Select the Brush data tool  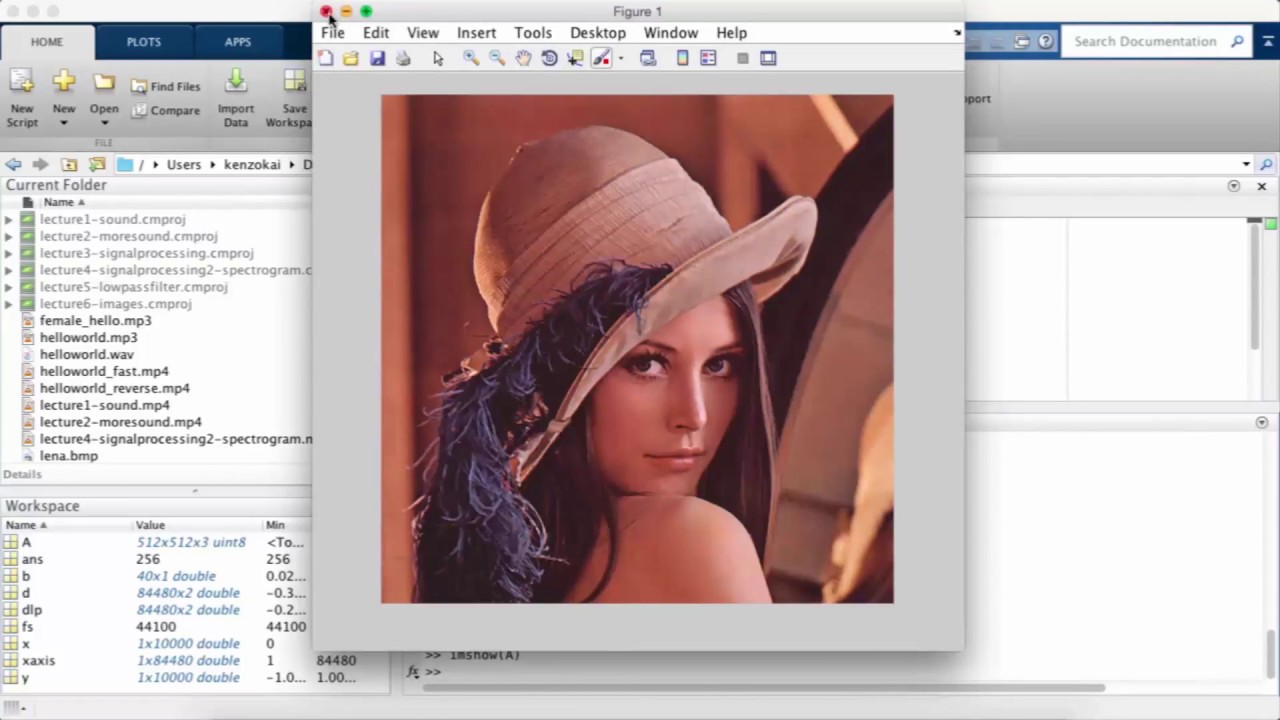coord(601,59)
